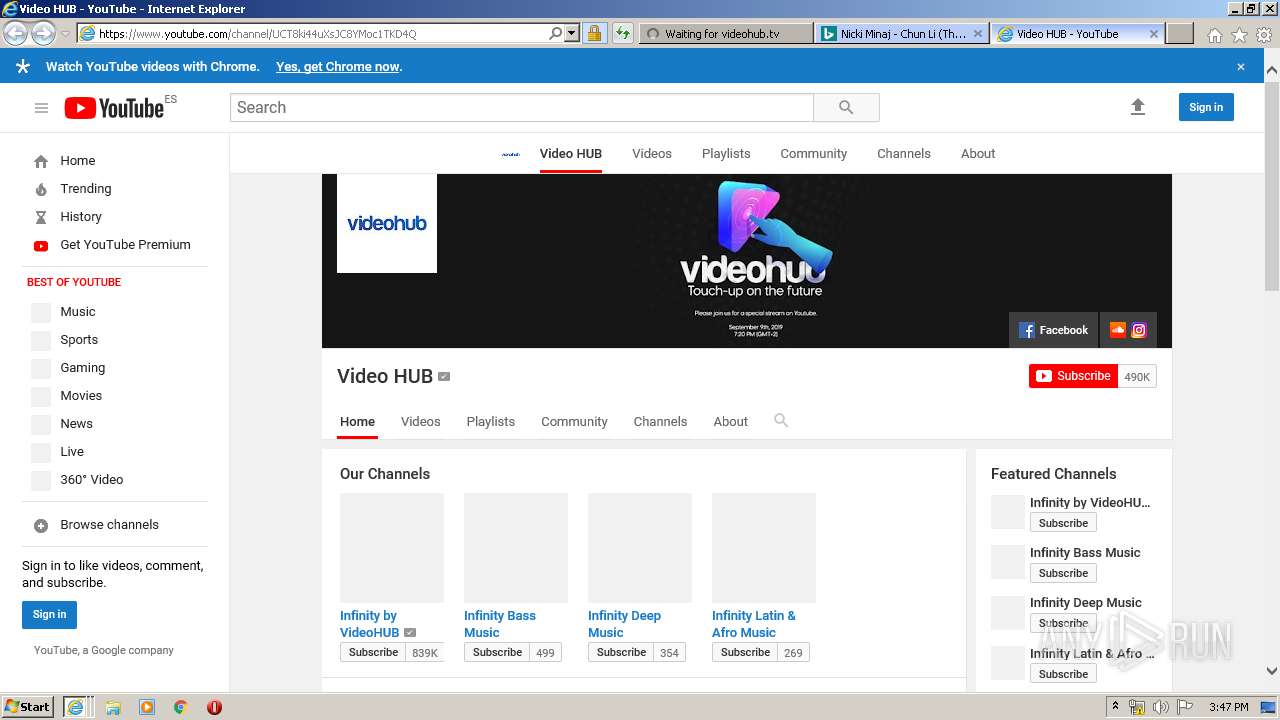Select the Community tab in top header
Screen dimensions: 1280x720
point(813,154)
